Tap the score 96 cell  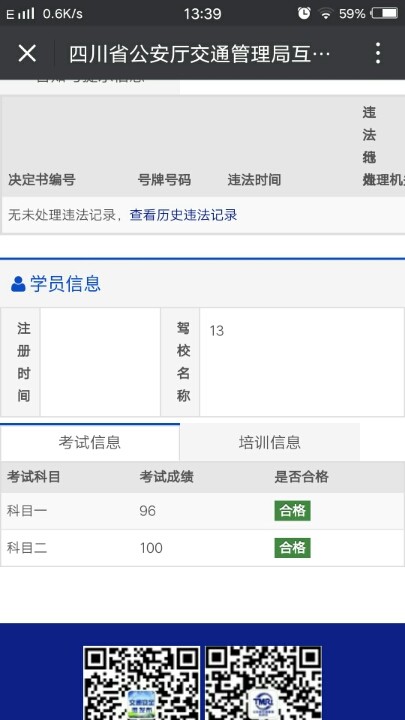pos(147,511)
